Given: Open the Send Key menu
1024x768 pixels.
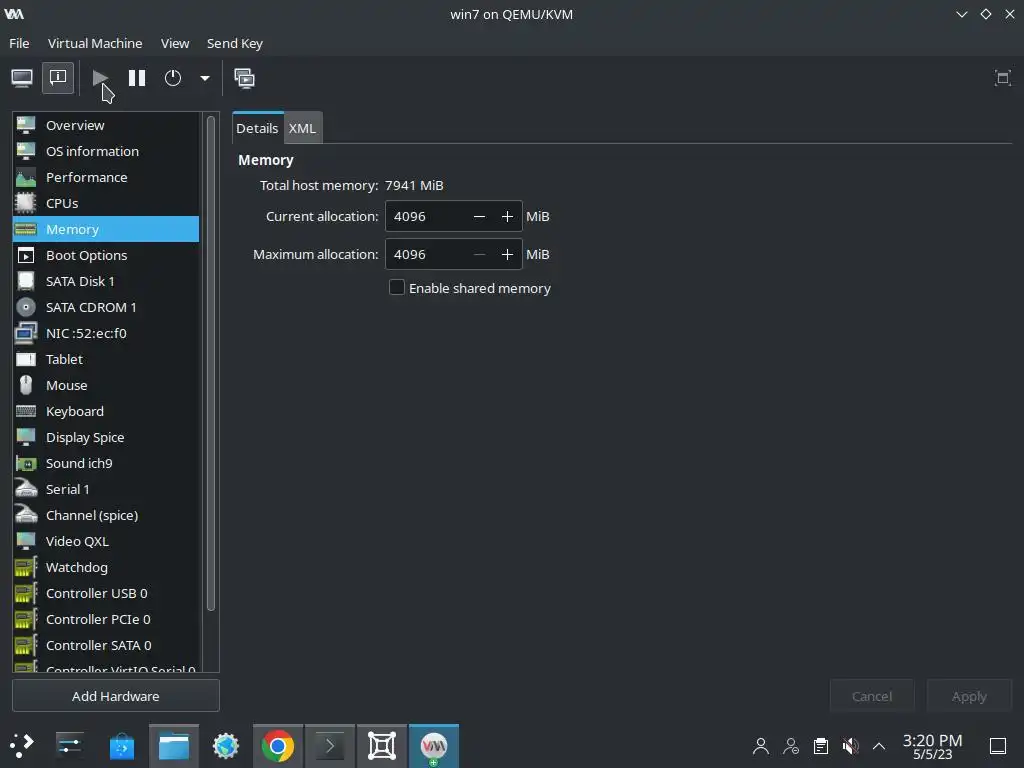Looking at the screenshot, I should [x=234, y=43].
